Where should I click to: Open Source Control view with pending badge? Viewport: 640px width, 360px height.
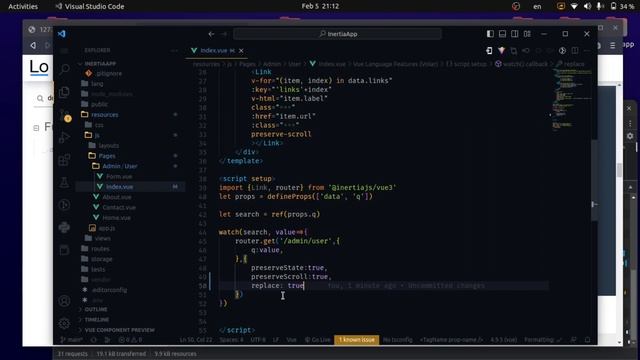point(64,115)
